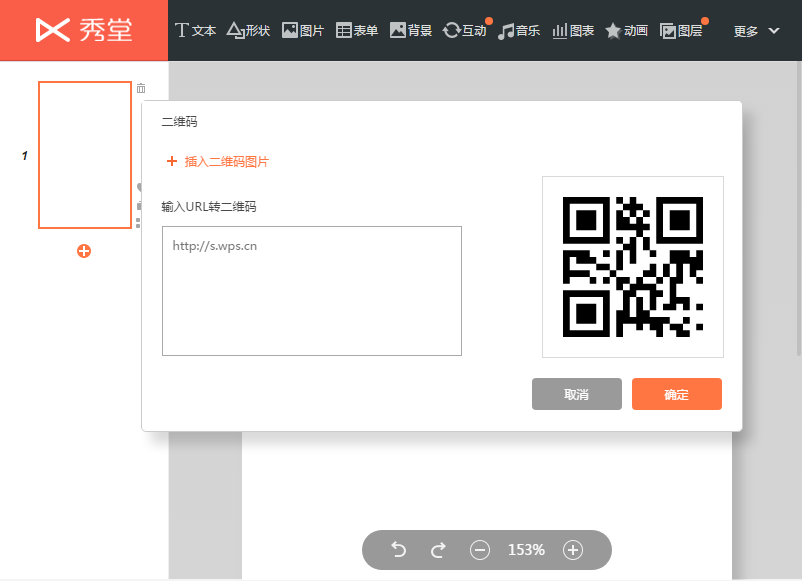Open the 表单 form tool

pyautogui.click(x=357, y=31)
